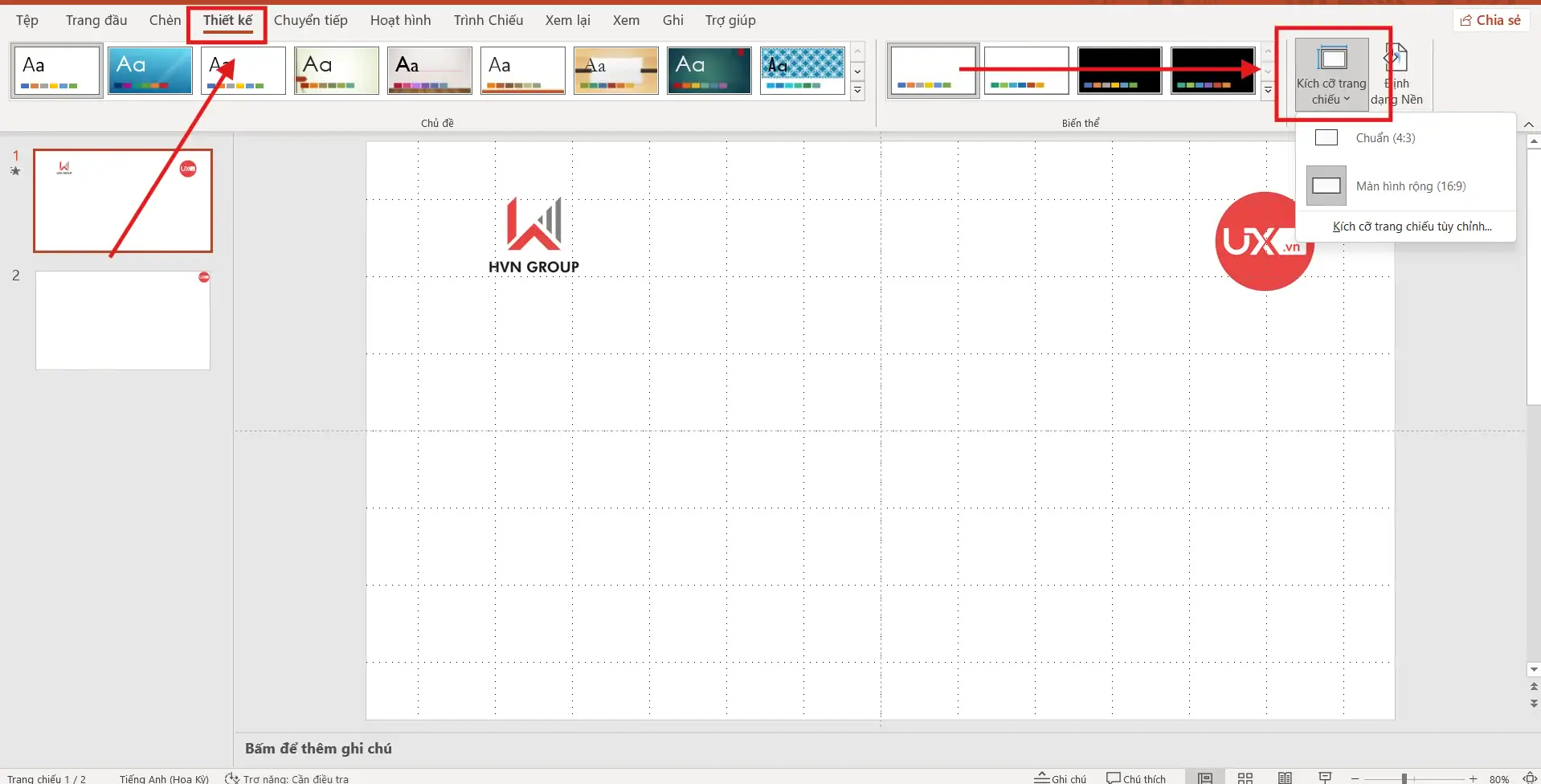Image resolution: width=1541 pixels, height=784 pixels.
Task: Click the Chia sẻ share button
Action: 1490,20
